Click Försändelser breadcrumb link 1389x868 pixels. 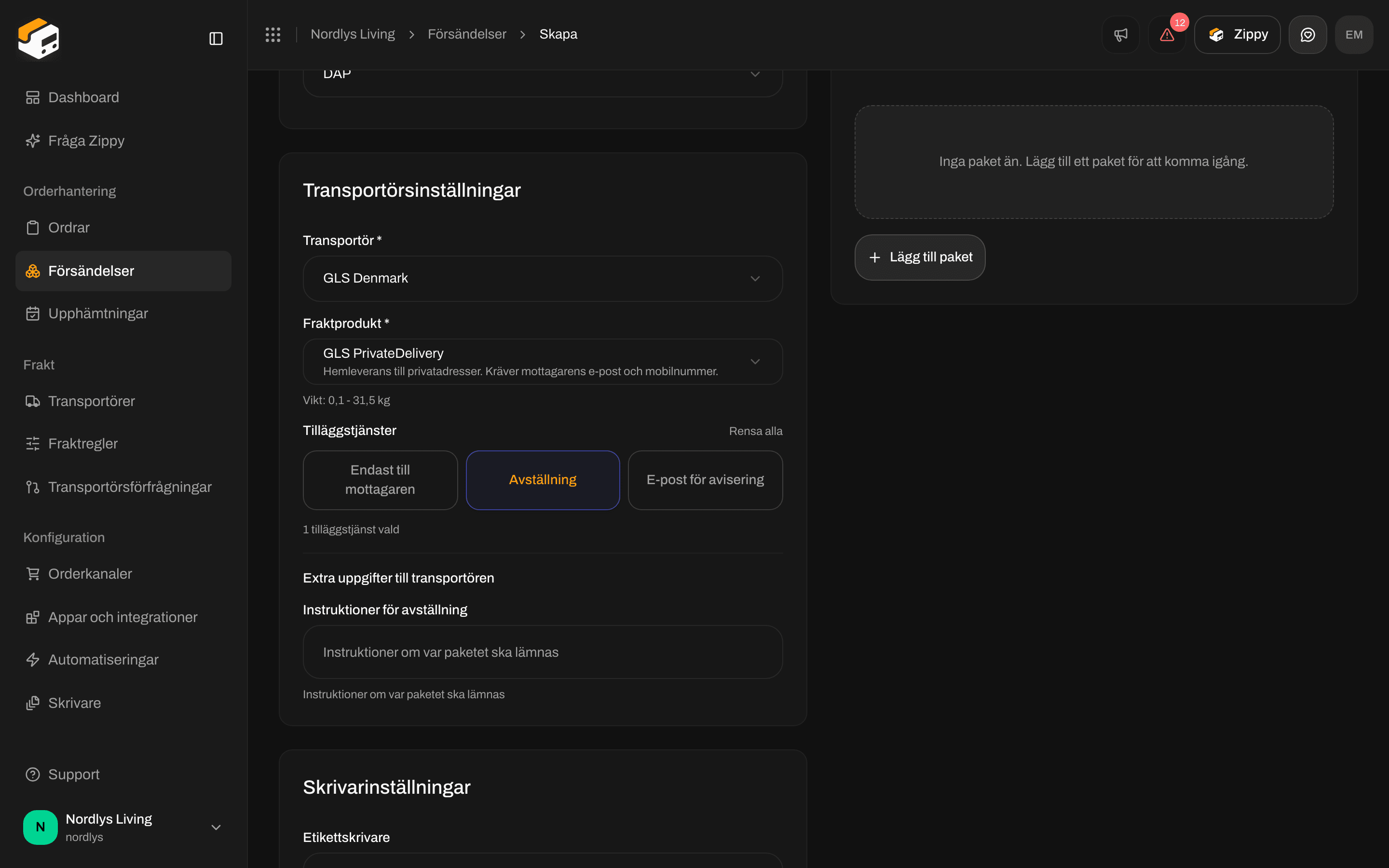467,34
